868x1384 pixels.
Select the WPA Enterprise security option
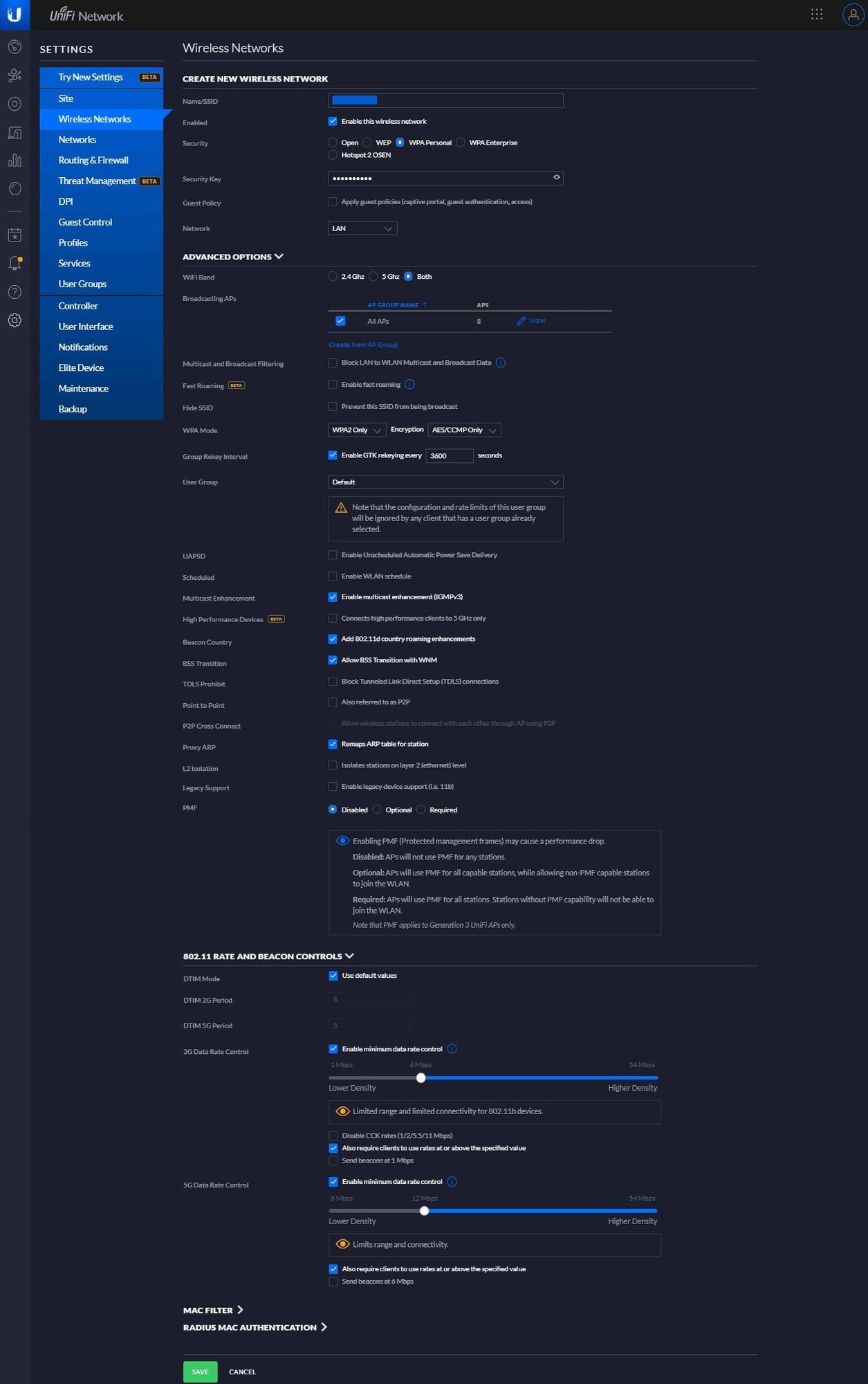461,143
